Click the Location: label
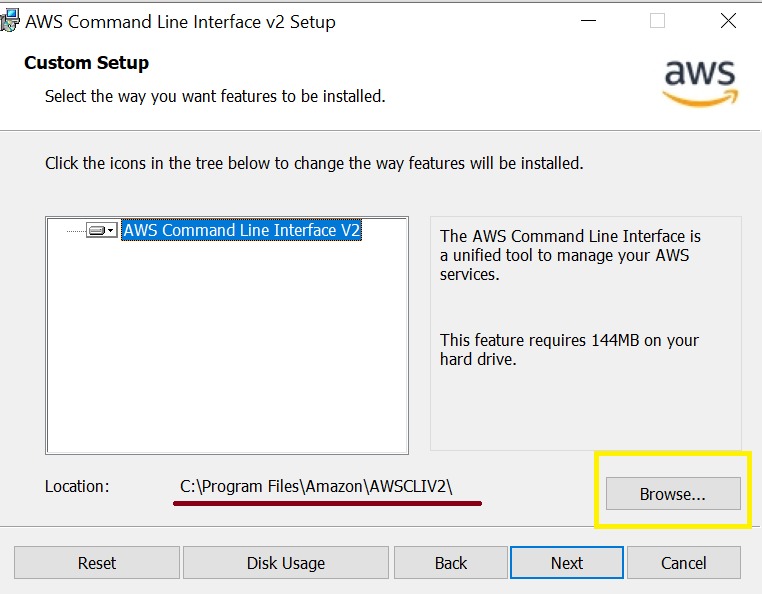Image resolution: width=762 pixels, height=594 pixels. 77,486
